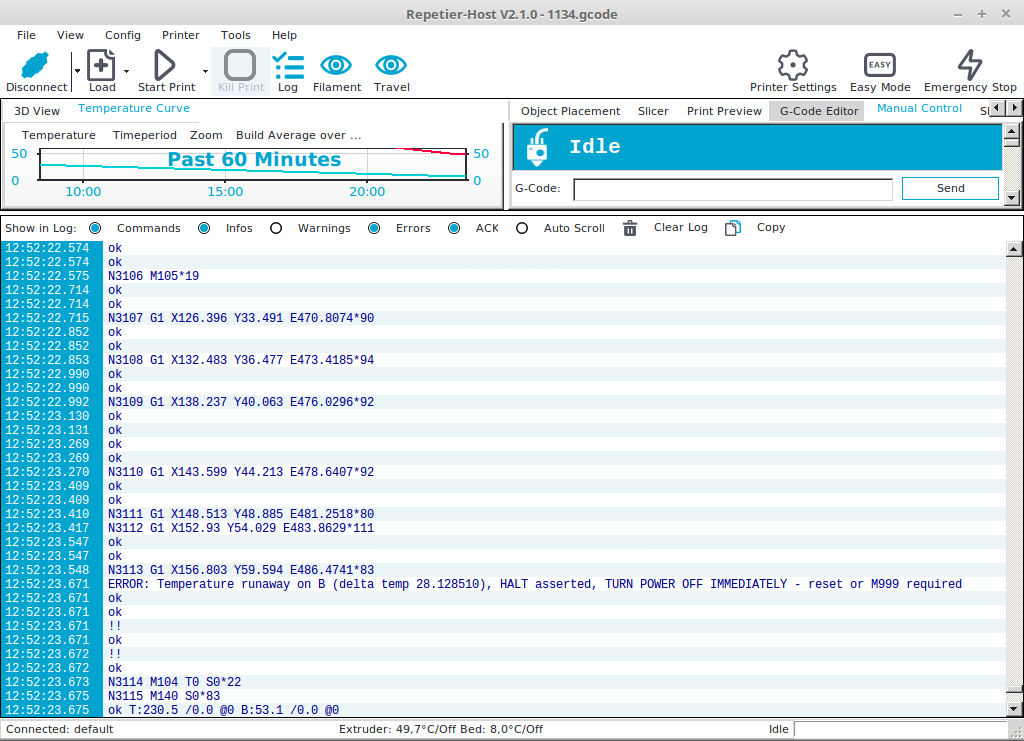Open the Tools menu
The image size is (1024, 741).
click(236, 35)
